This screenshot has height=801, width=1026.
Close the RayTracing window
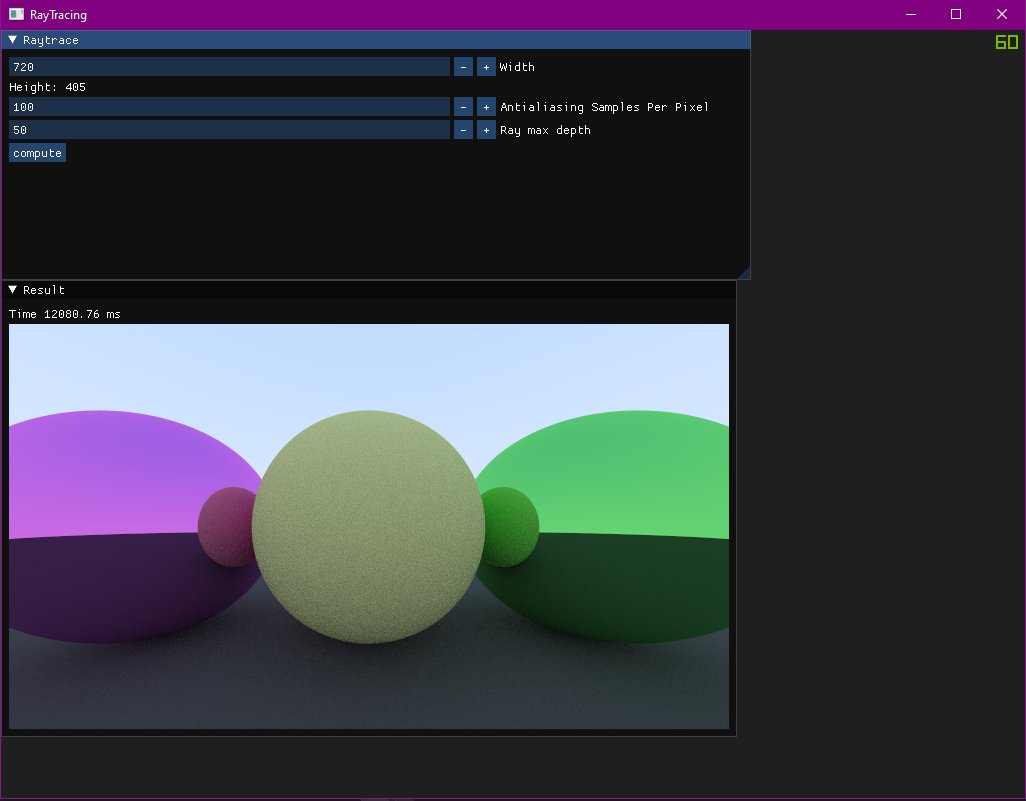pyautogui.click(x=1002, y=14)
